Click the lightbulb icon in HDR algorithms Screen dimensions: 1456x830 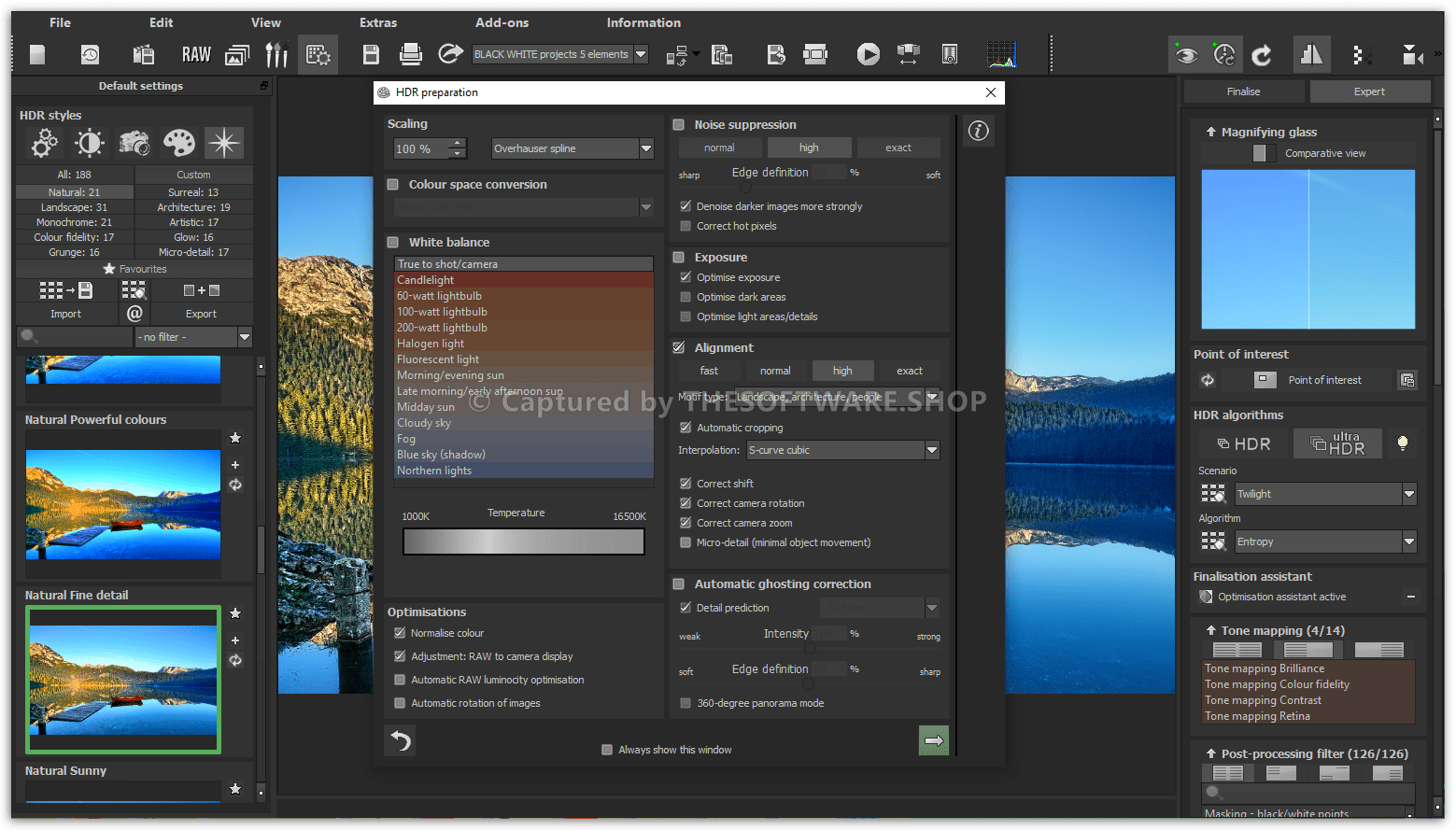pyautogui.click(x=1402, y=444)
